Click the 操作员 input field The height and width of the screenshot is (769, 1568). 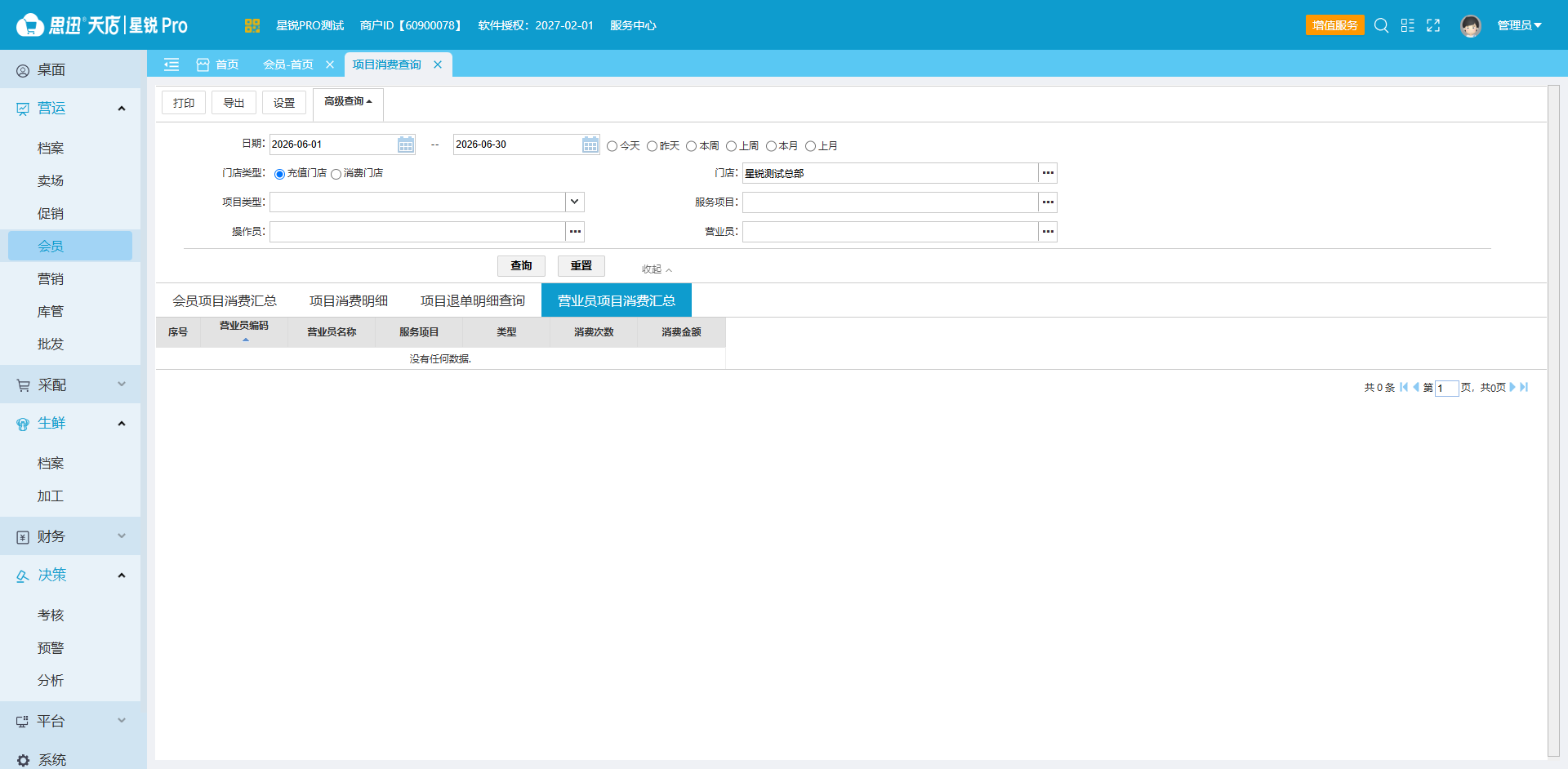(417, 232)
